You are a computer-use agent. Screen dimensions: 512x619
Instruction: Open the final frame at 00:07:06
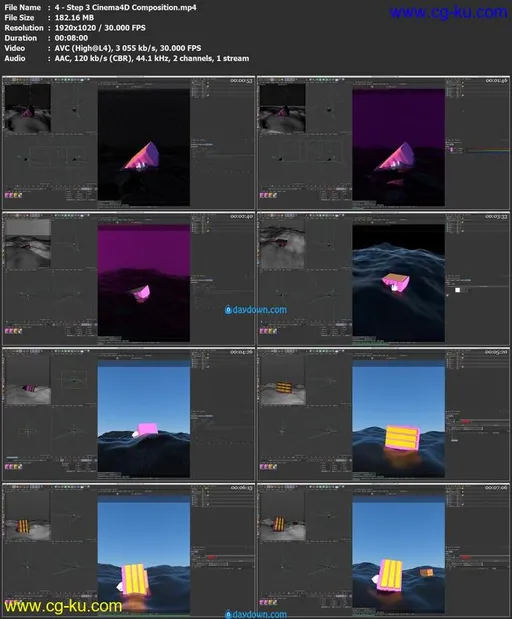point(383,550)
